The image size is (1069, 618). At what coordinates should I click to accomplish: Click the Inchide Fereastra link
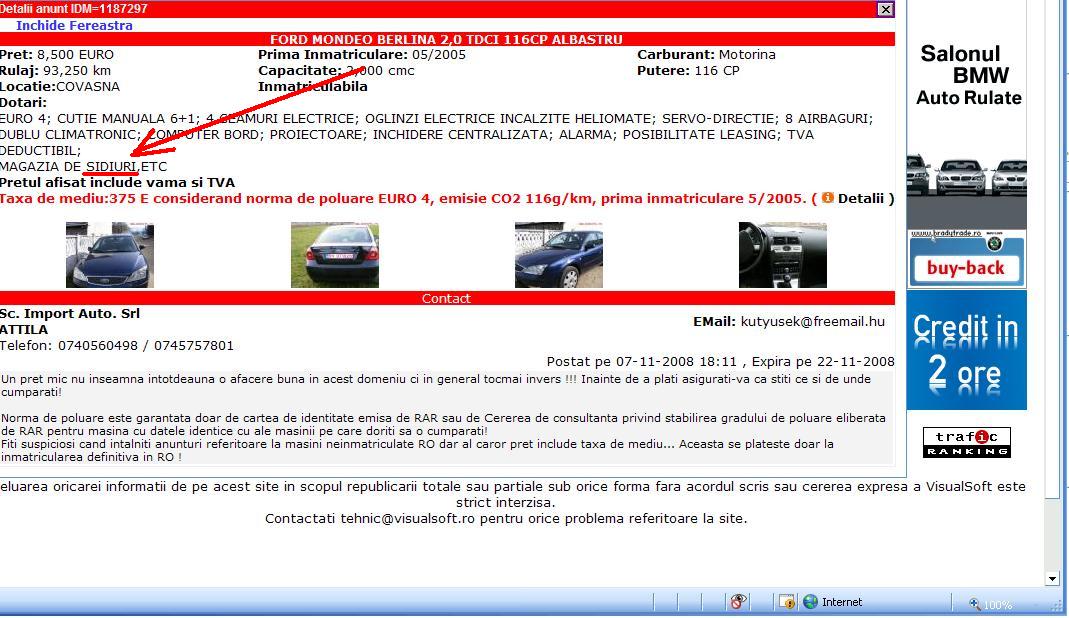(74, 25)
